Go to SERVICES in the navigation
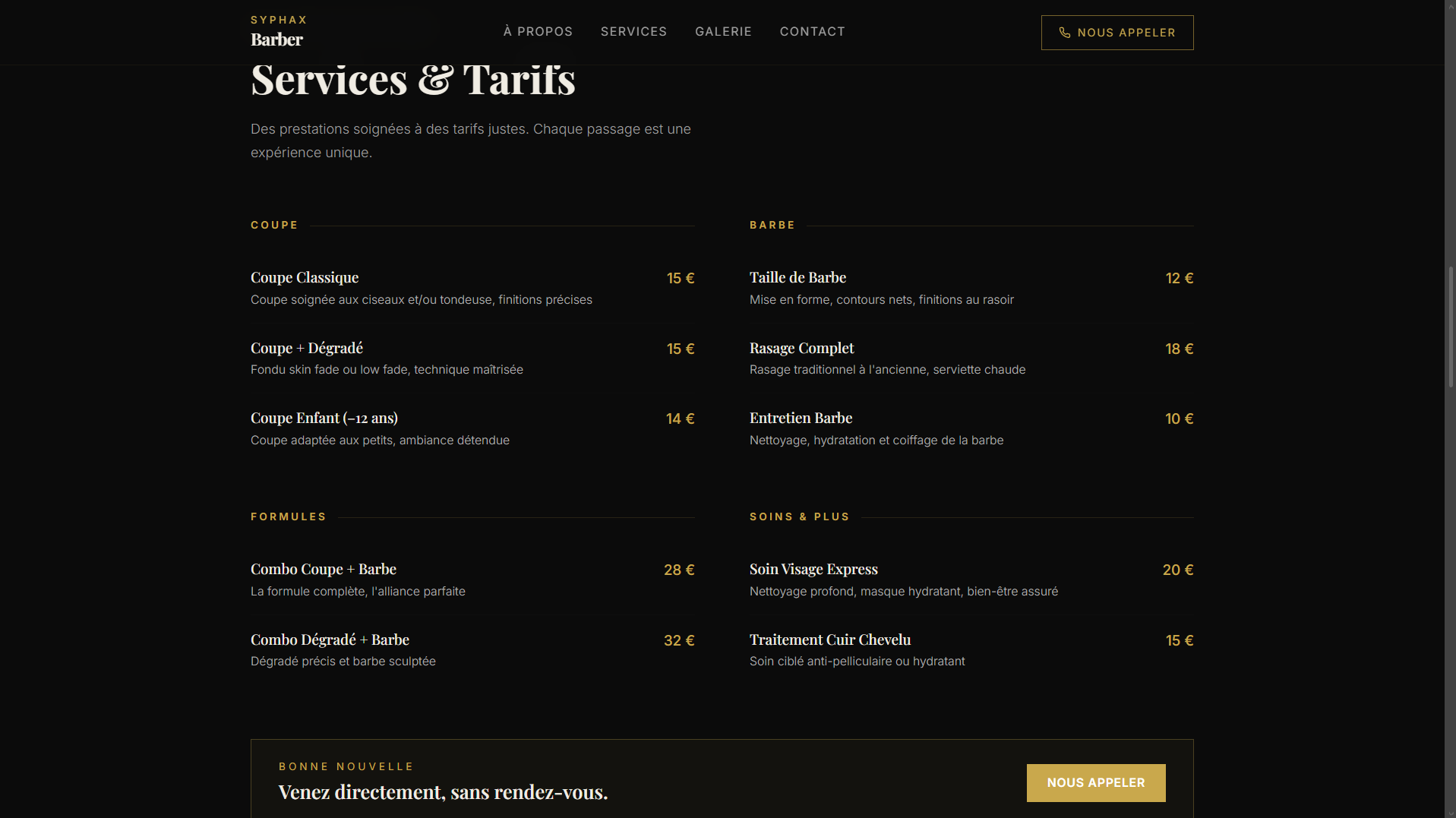The image size is (1456, 818). (x=633, y=32)
